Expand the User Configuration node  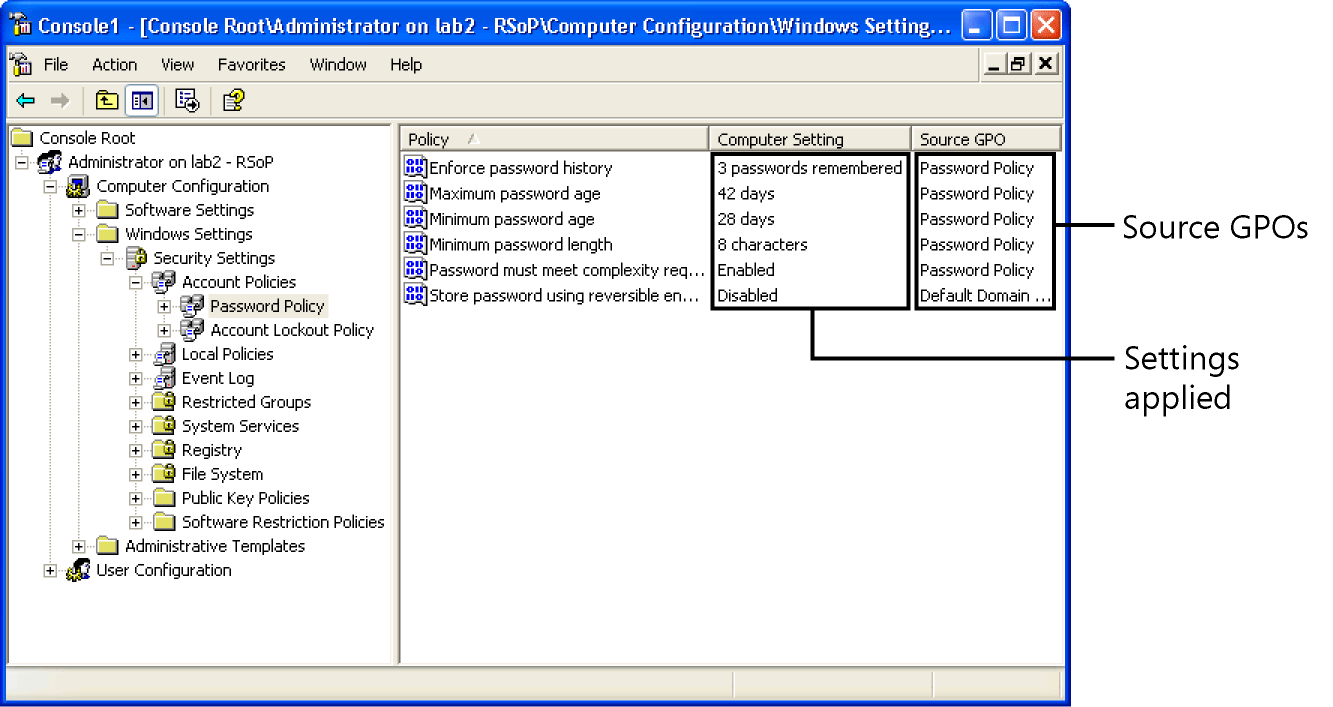50,570
